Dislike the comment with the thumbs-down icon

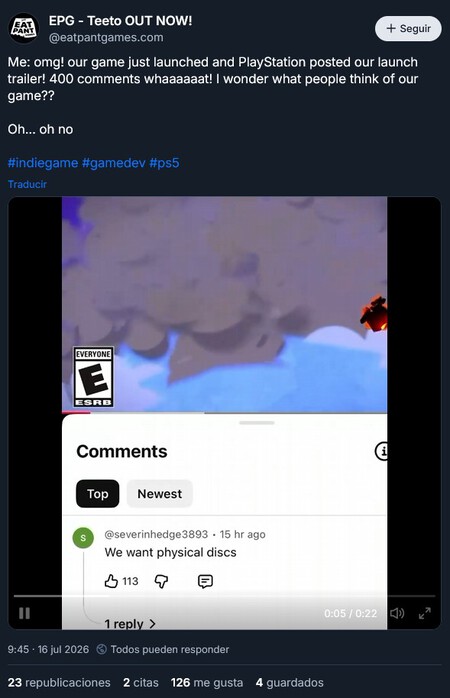[161, 581]
